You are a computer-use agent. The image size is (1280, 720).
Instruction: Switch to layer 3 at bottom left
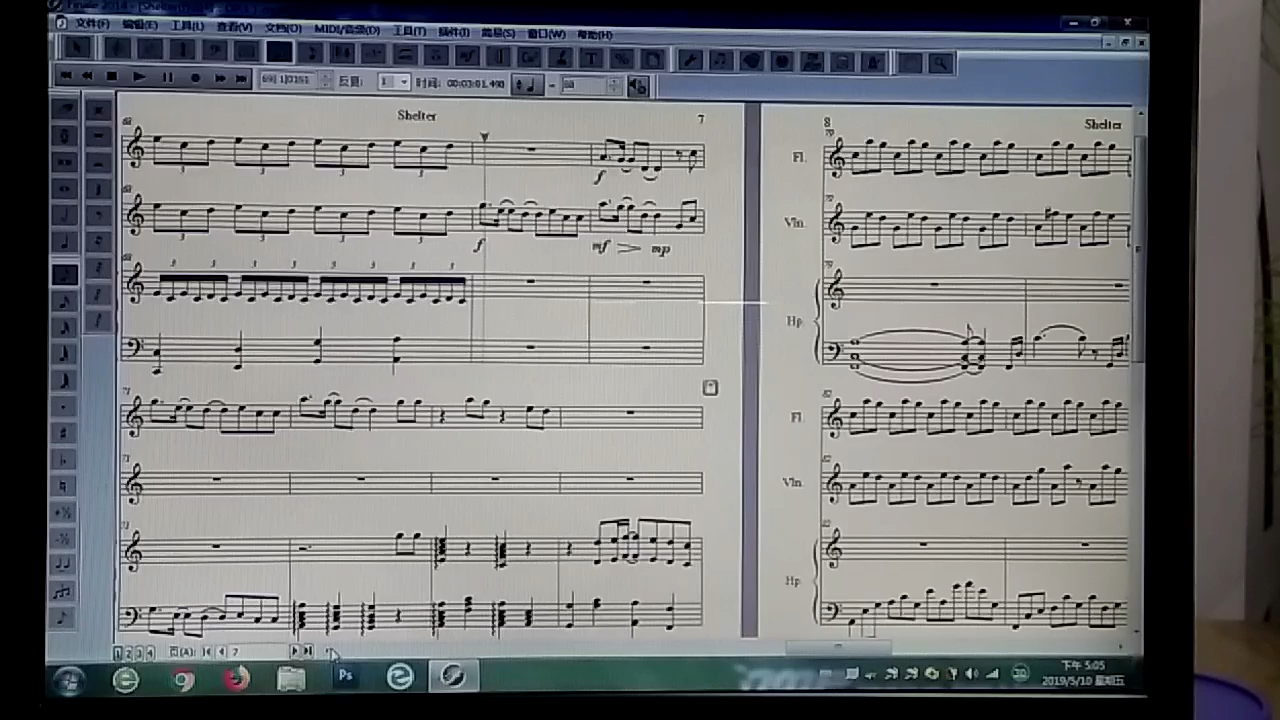click(140, 652)
